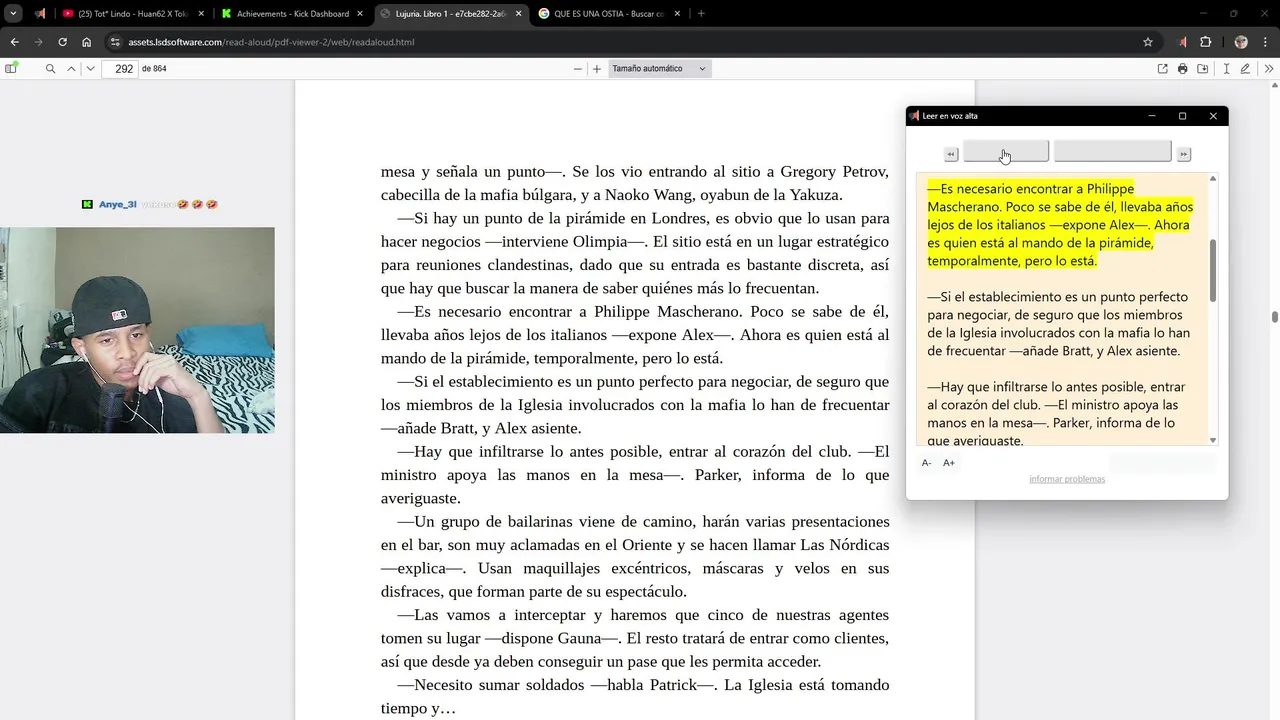Open PDF in external window icon
Viewport: 1280px width, 720px height.
[1162, 69]
